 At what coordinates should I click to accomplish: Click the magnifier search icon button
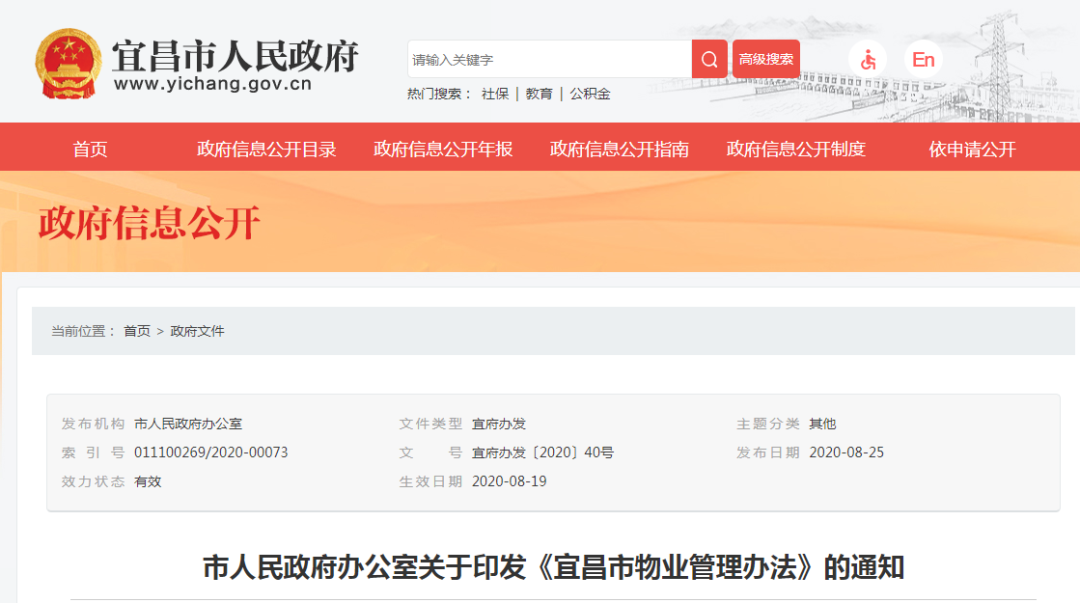click(x=709, y=59)
